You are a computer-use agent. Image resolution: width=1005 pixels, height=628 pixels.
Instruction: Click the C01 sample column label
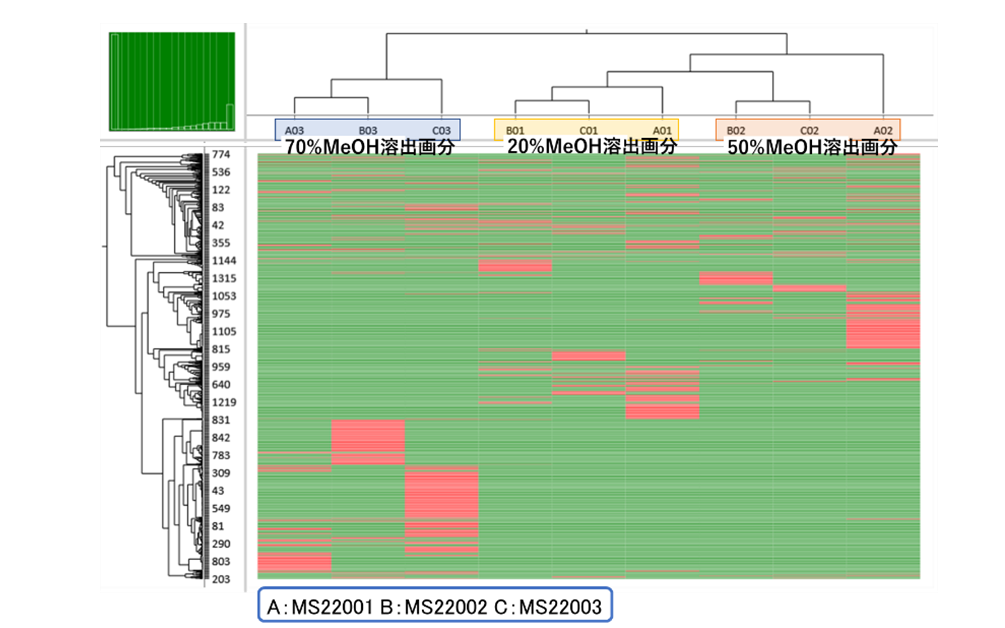[x=588, y=131]
